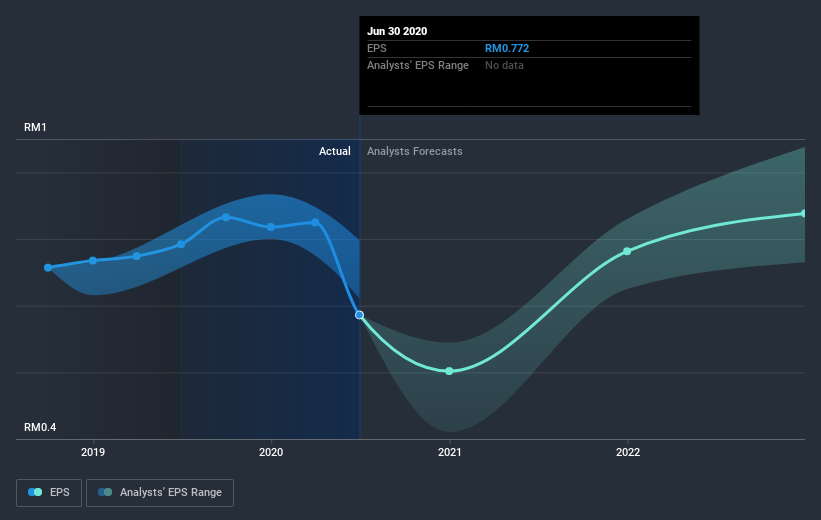Image resolution: width=821 pixels, height=520 pixels.
Task: Click the EPS legend color pill icon
Action: (x=35, y=492)
